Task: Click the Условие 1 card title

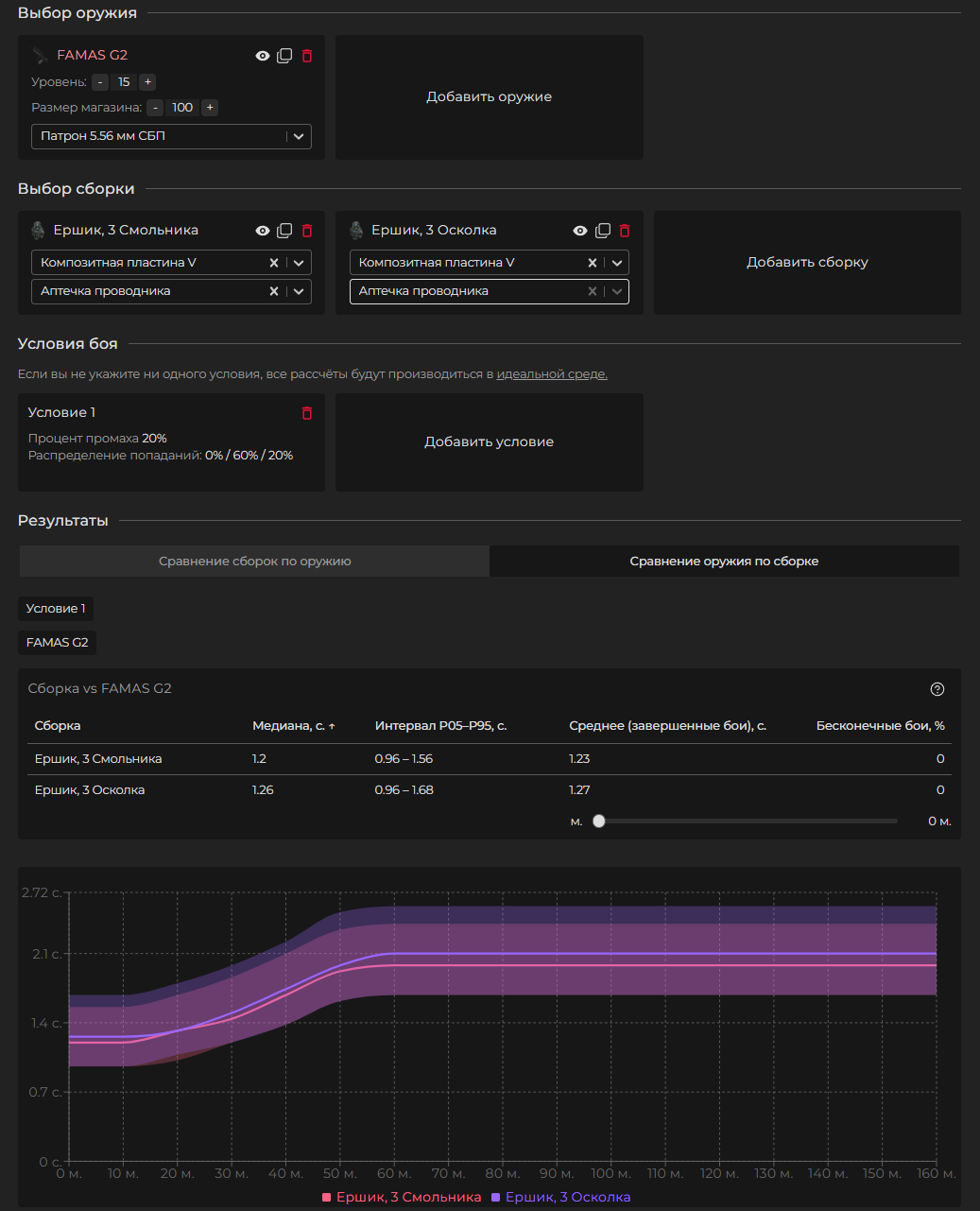Action: tap(61, 413)
